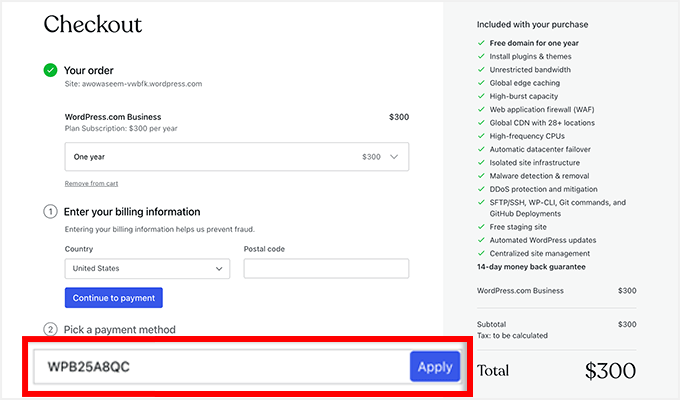680x400 pixels.
Task: Click the Enter your billing information heading
Action: click(132, 212)
